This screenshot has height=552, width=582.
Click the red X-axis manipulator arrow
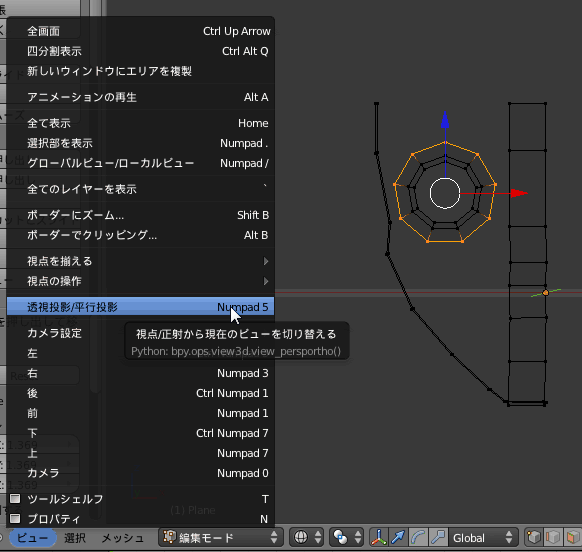pos(519,193)
